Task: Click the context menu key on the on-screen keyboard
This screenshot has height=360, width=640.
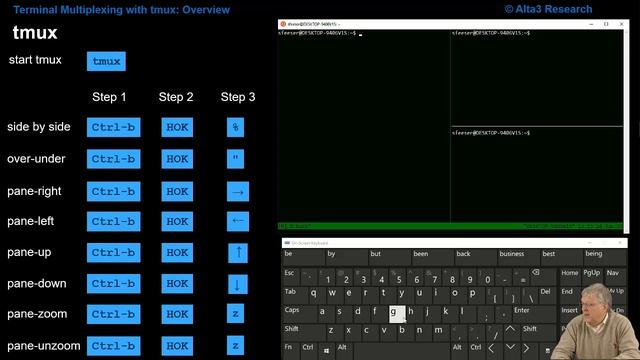Action: click(547, 351)
